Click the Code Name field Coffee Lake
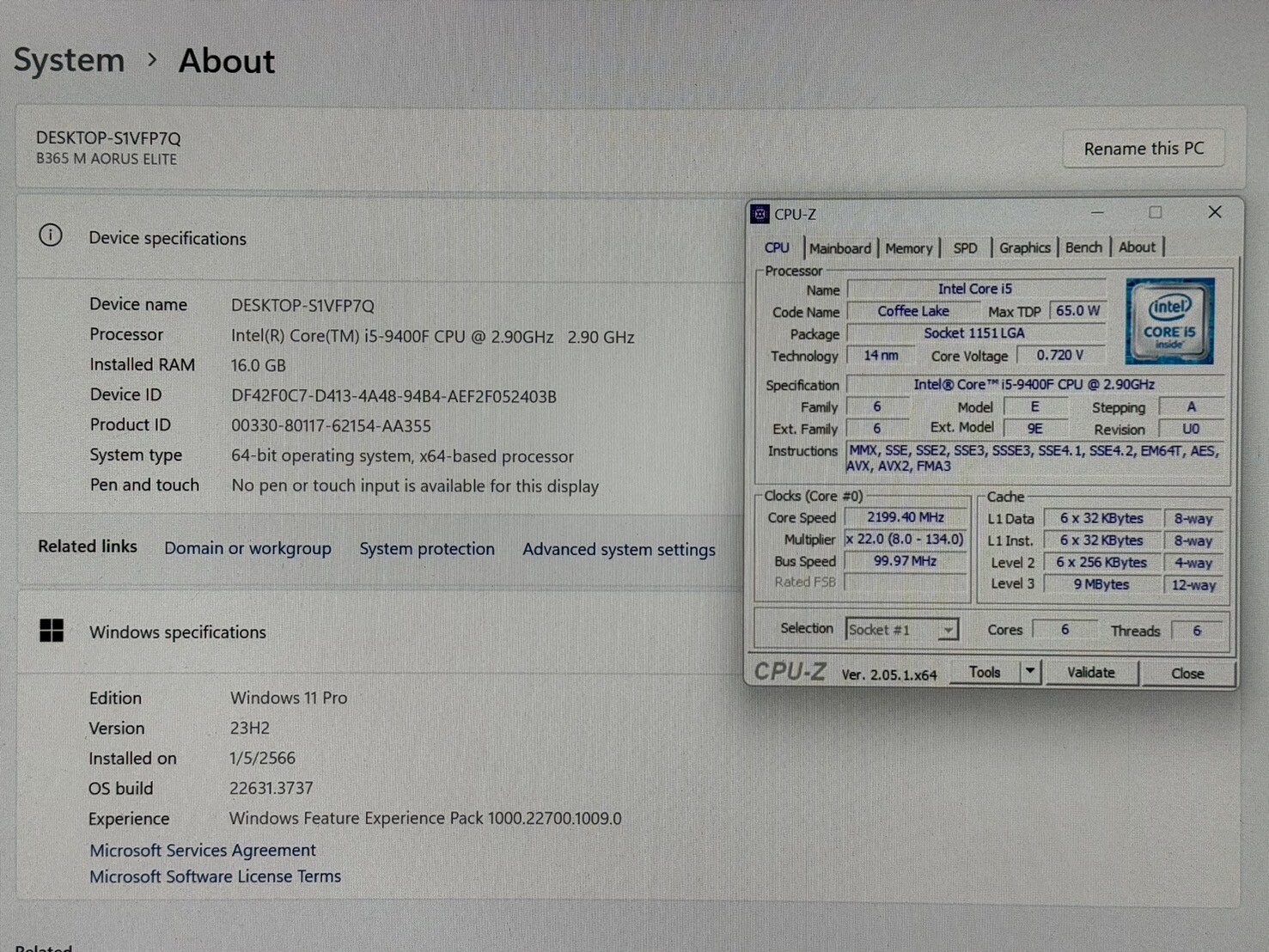Viewport: 1269px width, 952px height. click(x=912, y=311)
